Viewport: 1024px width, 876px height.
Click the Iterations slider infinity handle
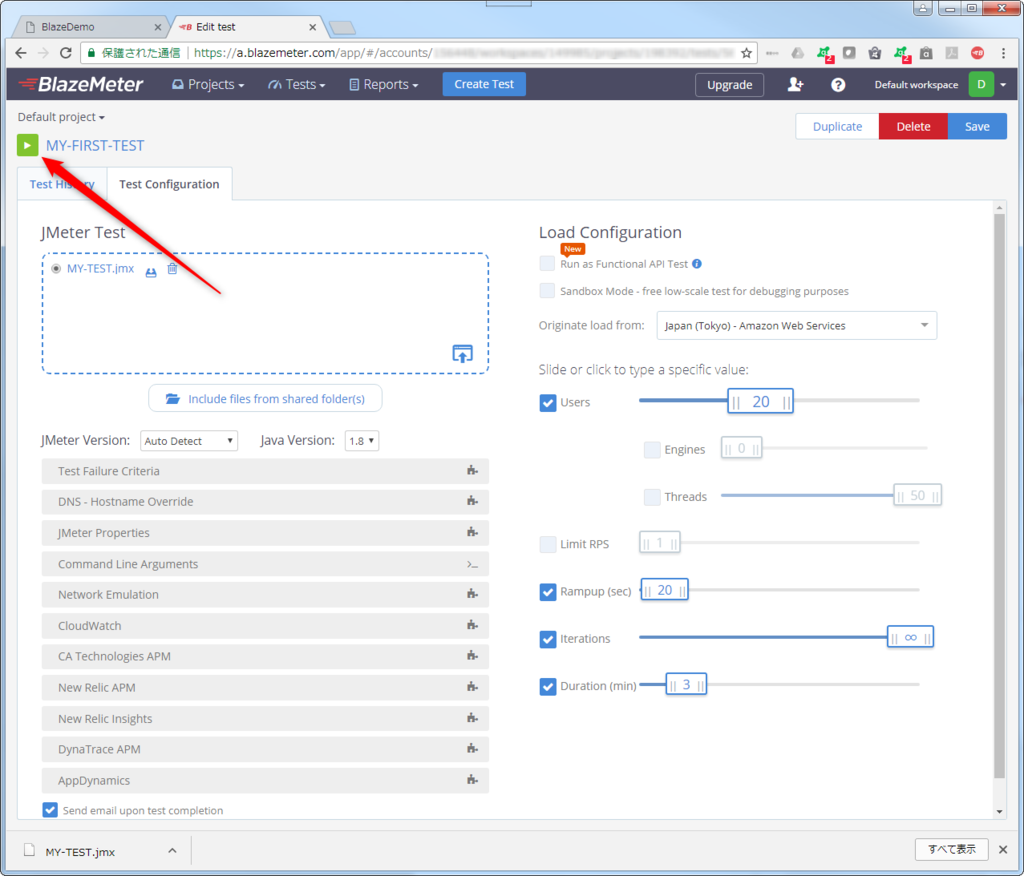pyautogui.click(x=910, y=638)
